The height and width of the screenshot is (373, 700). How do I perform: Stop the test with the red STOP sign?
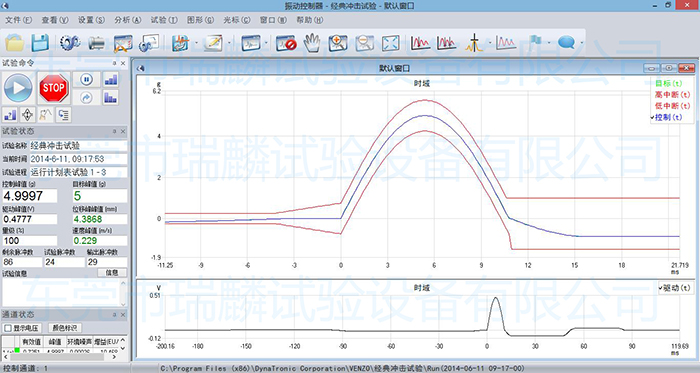tap(54, 88)
